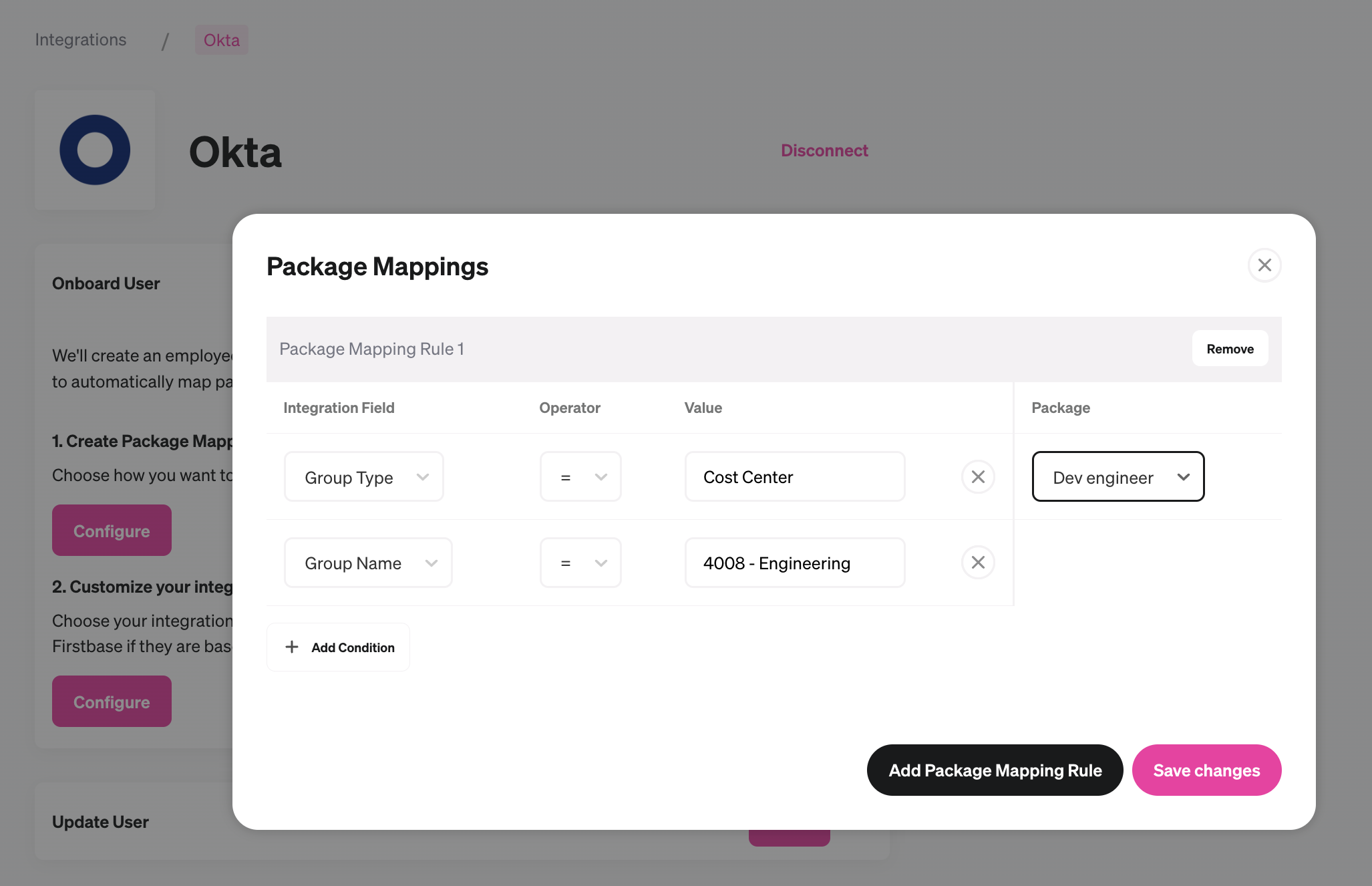Remove the Cost Center condition row
The width and height of the screenshot is (1372, 886).
(978, 476)
